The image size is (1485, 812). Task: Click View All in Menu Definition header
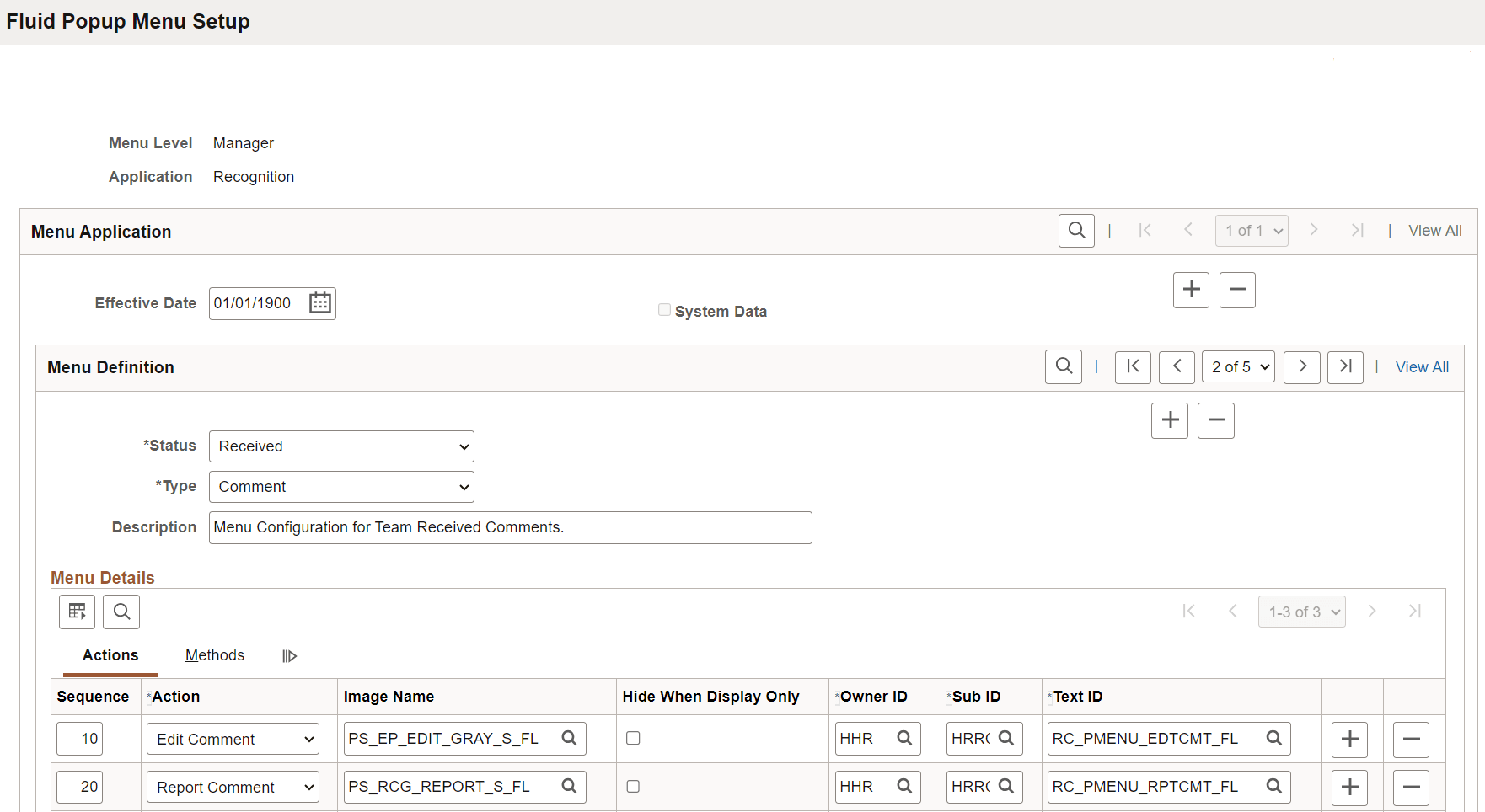click(x=1422, y=367)
